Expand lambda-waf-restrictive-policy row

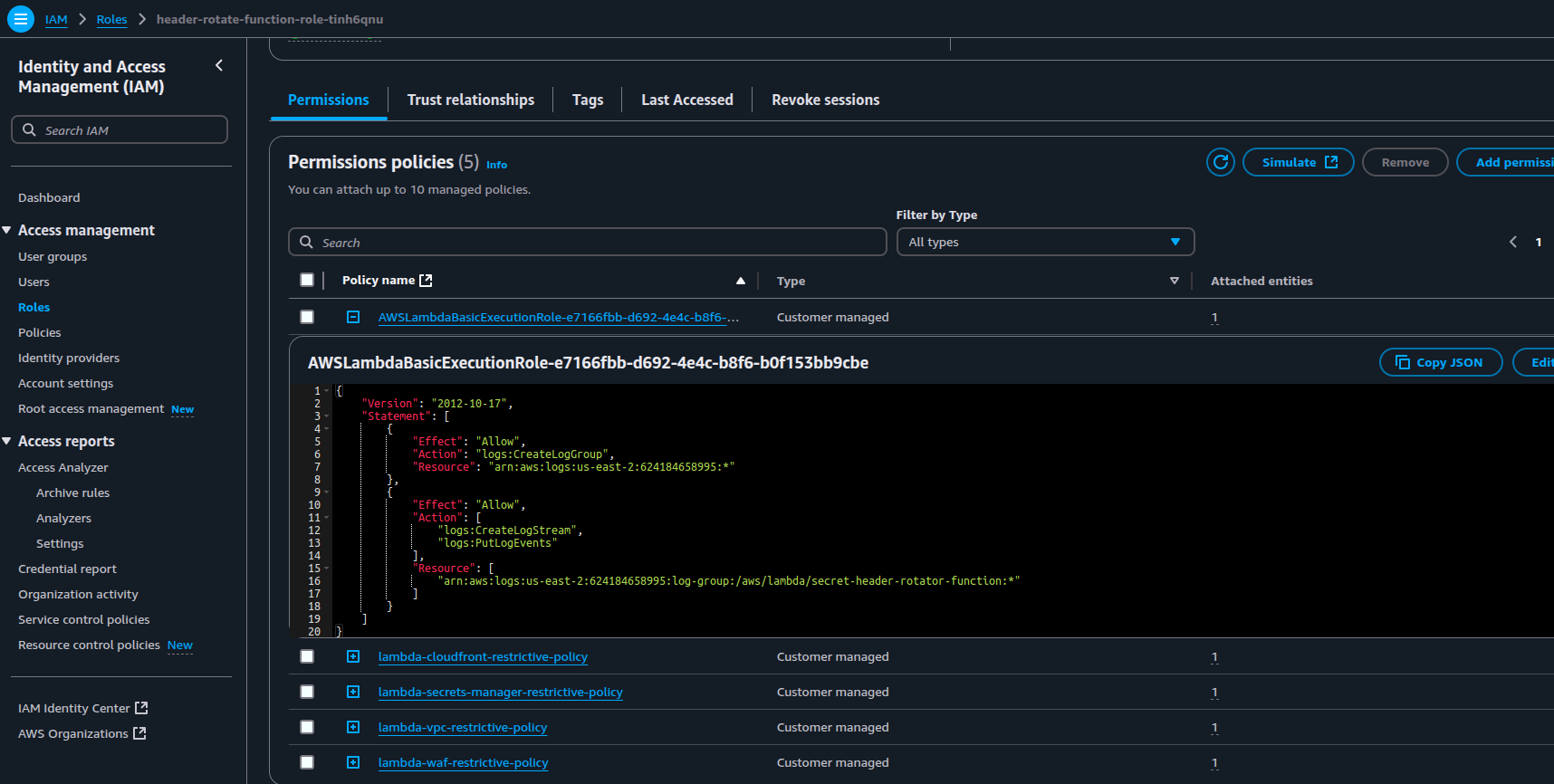(x=353, y=762)
